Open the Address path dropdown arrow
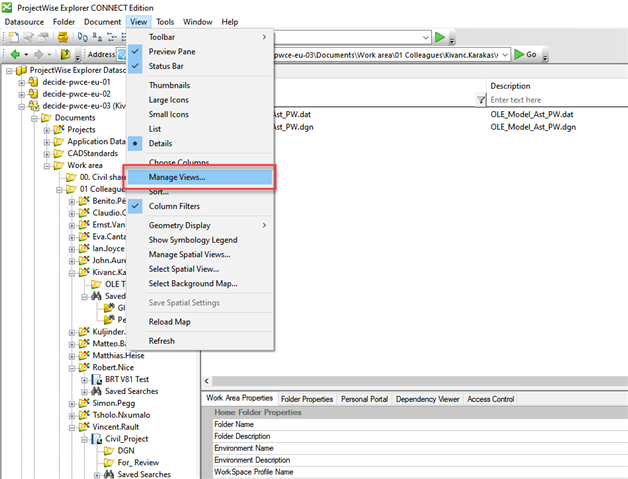The image size is (628, 479). tap(505, 54)
